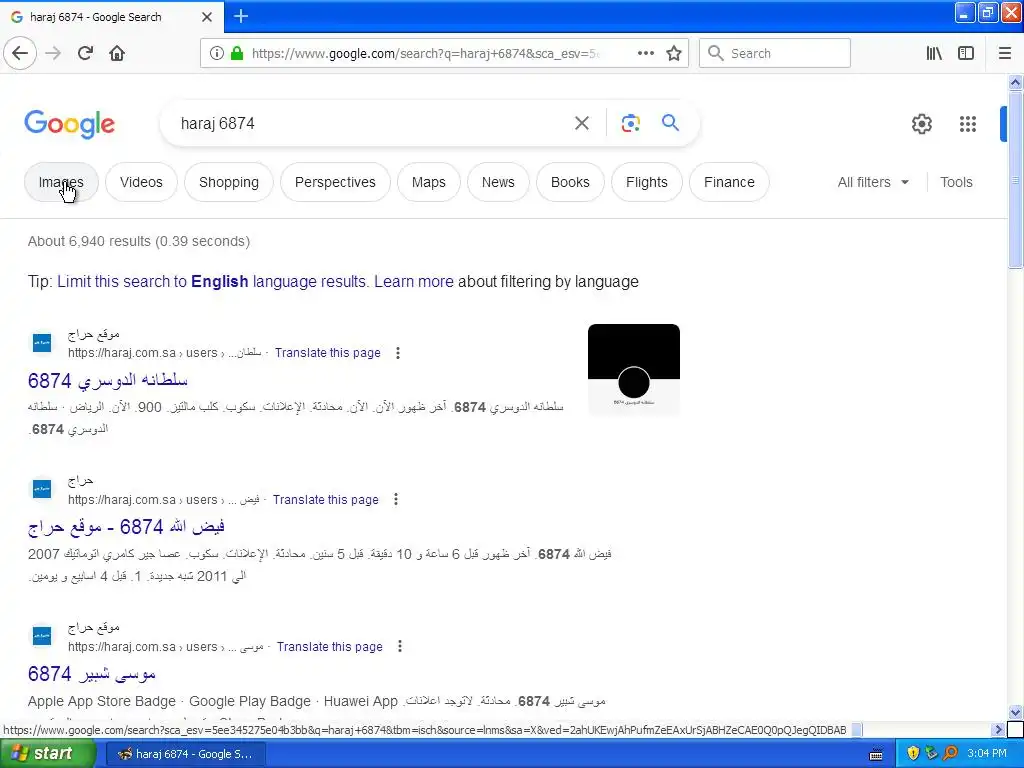Expand the All filters dropdown
The width and height of the screenshot is (1024, 768).
(x=873, y=182)
